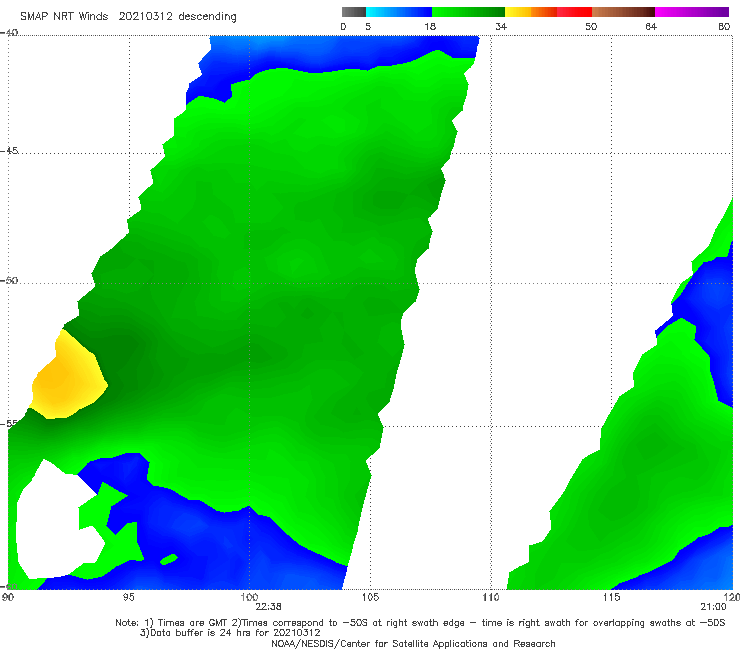Click the color bar label '34'
This screenshot has width=740, height=650.
click(501, 26)
